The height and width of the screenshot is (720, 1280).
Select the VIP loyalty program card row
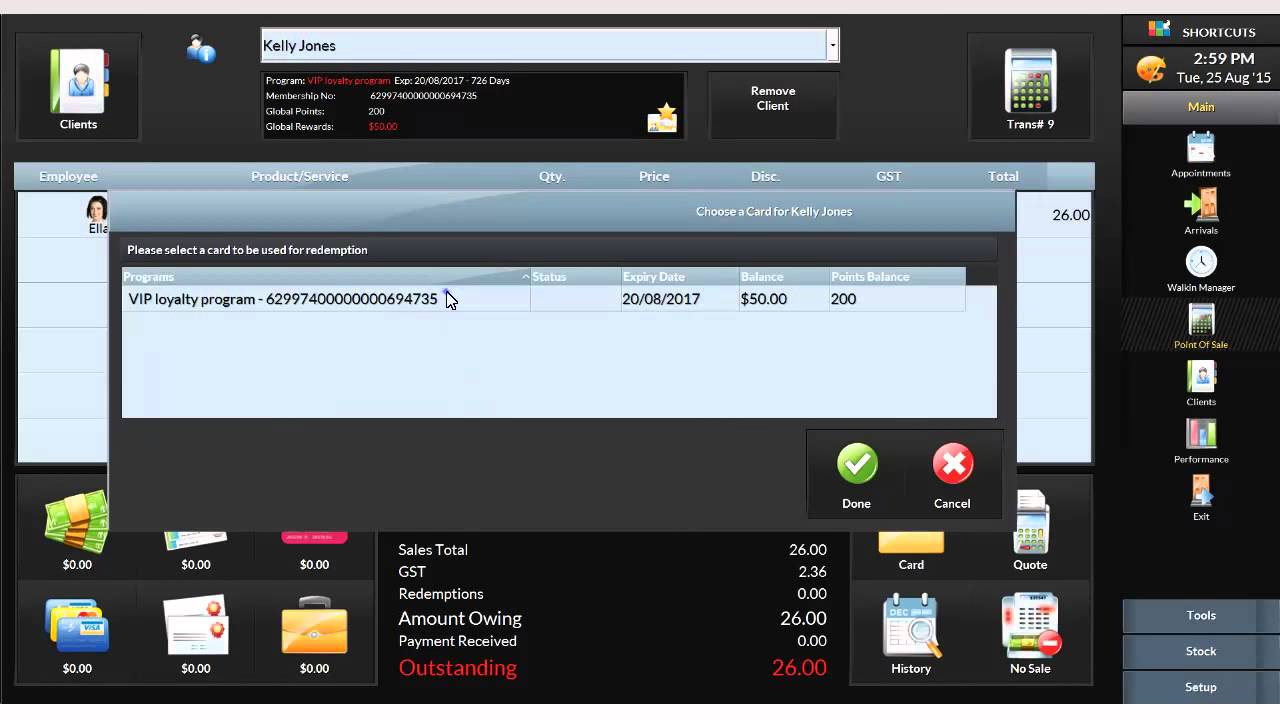pos(543,298)
